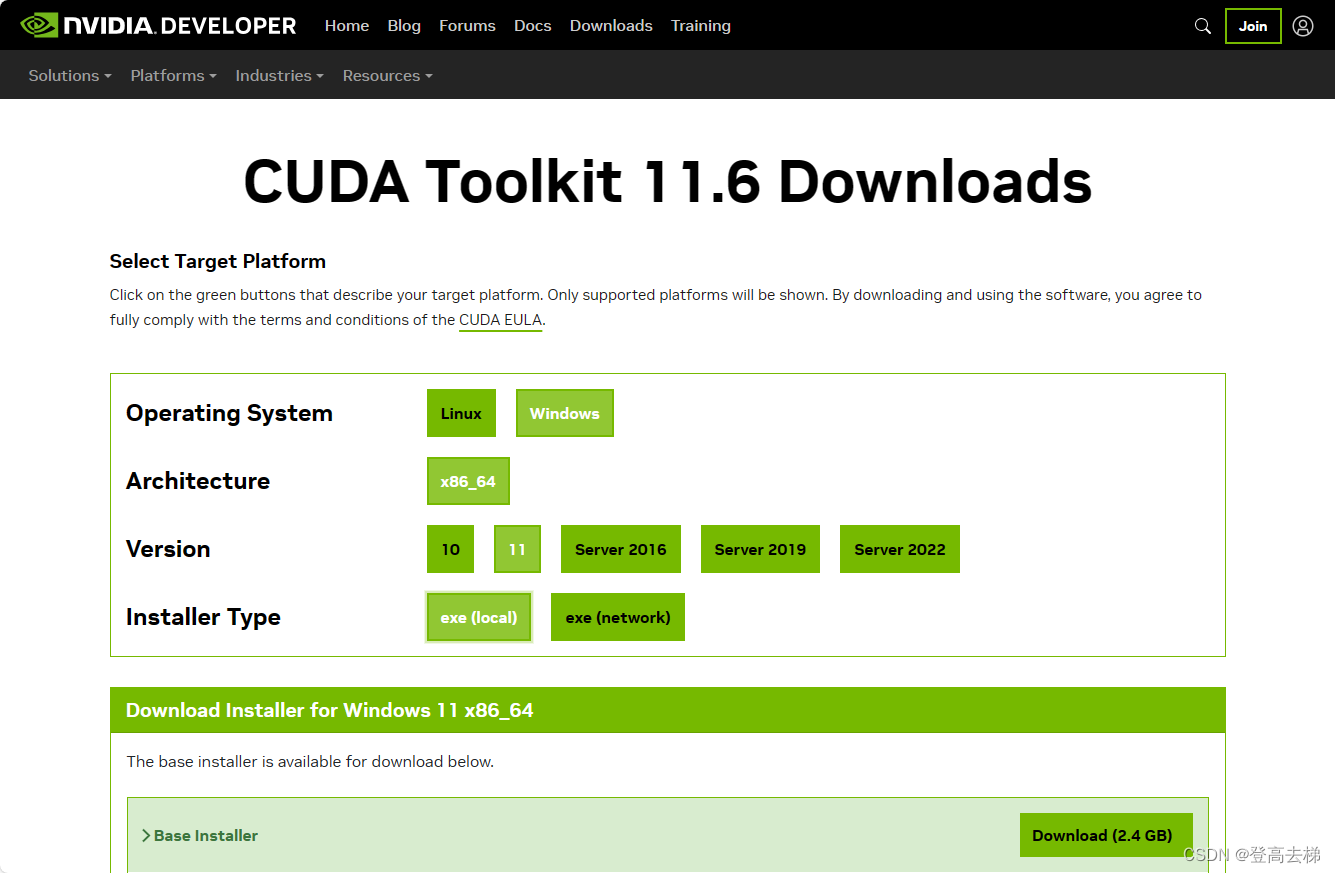Image resolution: width=1335 pixels, height=873 pixels.
Task: Click the Operating System label
Action: point(229,413)
